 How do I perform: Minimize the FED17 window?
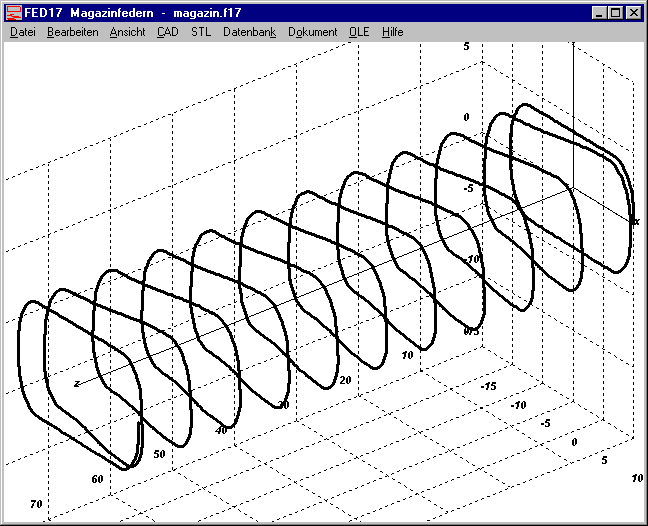pos(598,13)
